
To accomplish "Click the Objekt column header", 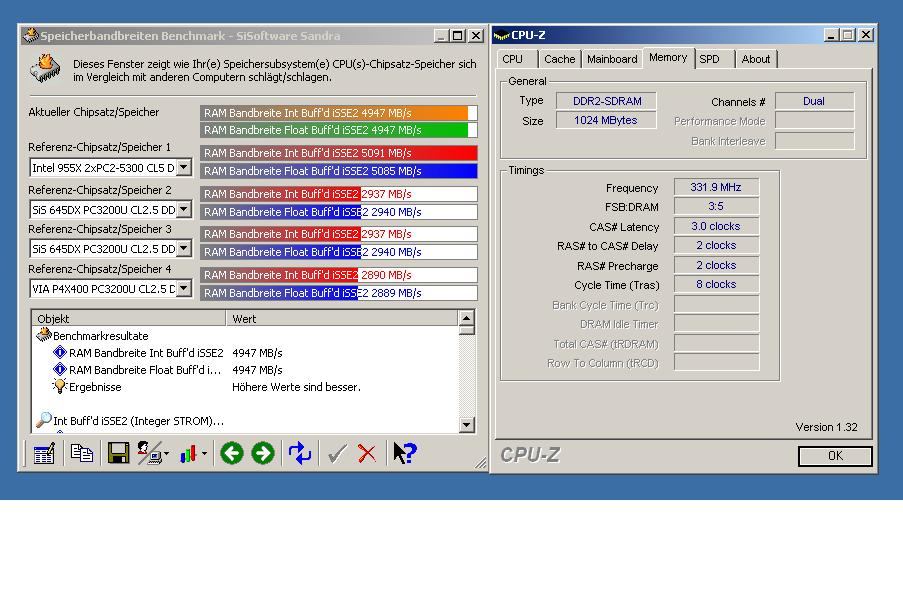I will tap(129, 318).
